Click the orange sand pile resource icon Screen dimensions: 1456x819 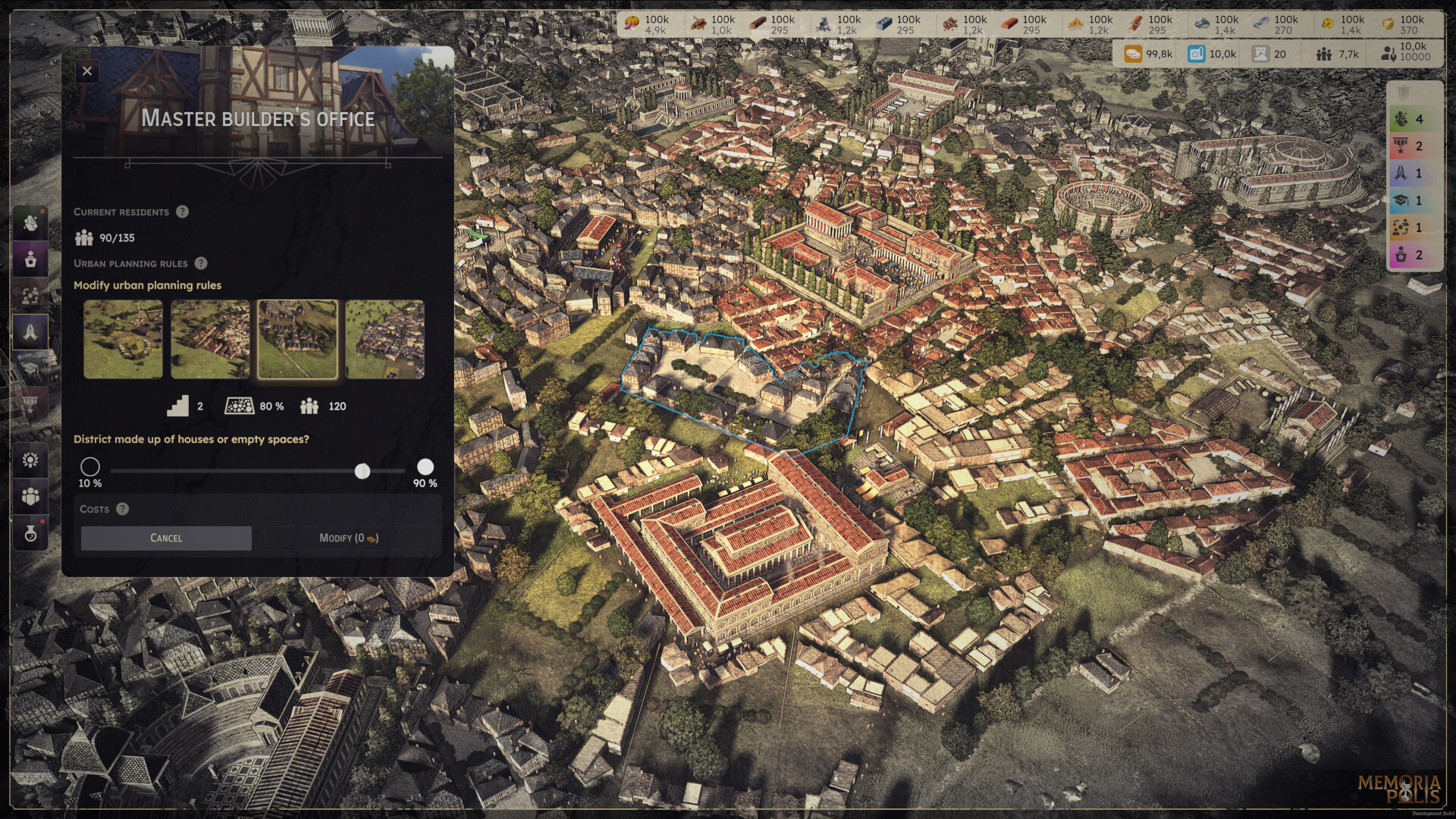(1075, 24)
